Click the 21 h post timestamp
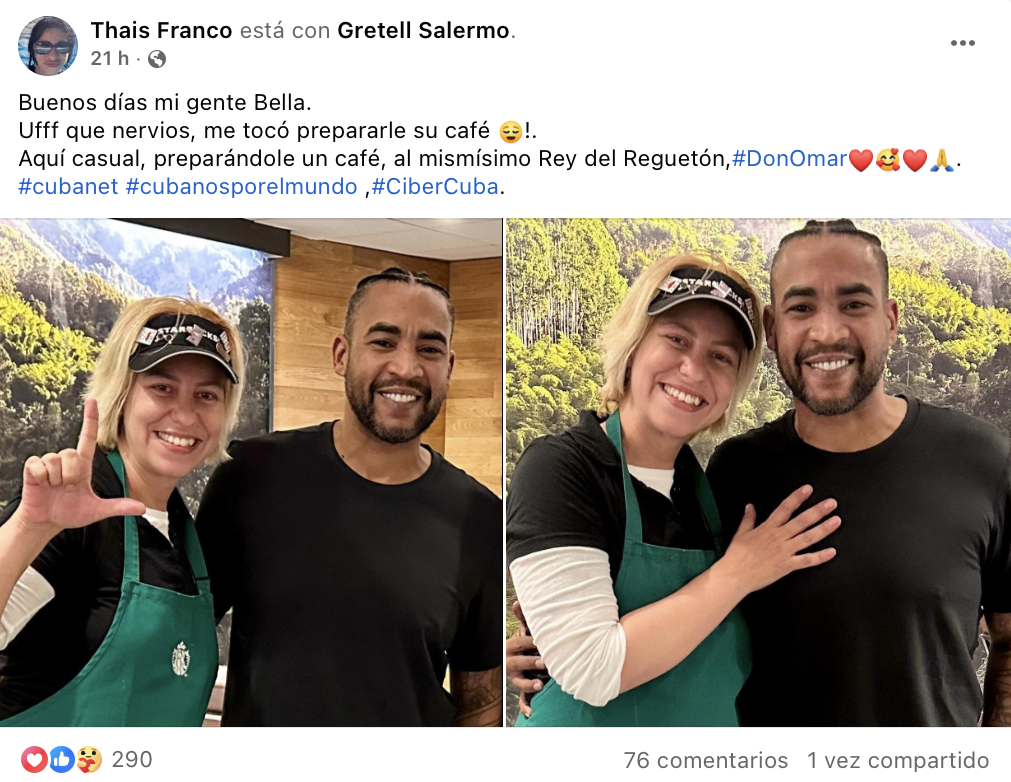This screenshot has width=1011, height=782. tap(109, 59)
